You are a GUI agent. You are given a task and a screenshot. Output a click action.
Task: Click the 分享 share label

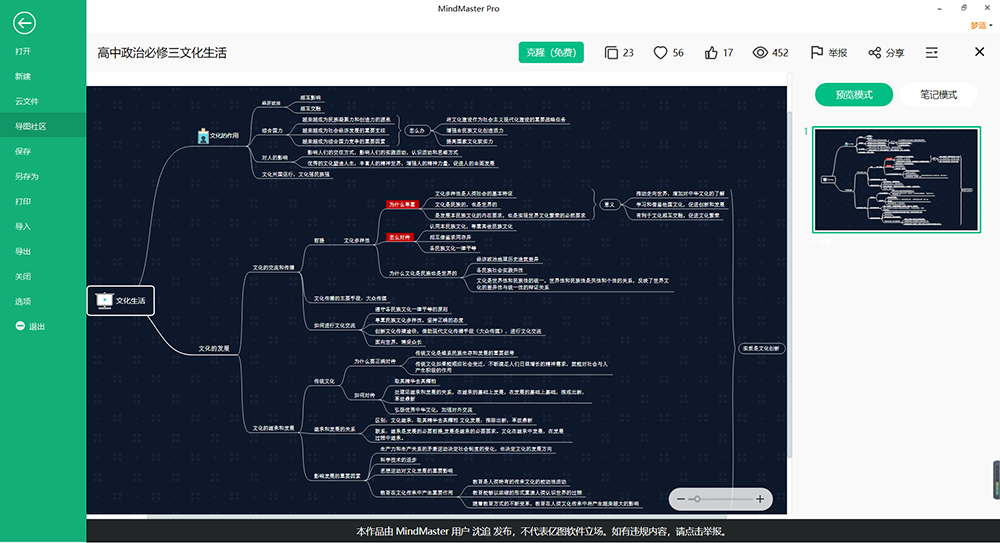[x=895, y=53]
